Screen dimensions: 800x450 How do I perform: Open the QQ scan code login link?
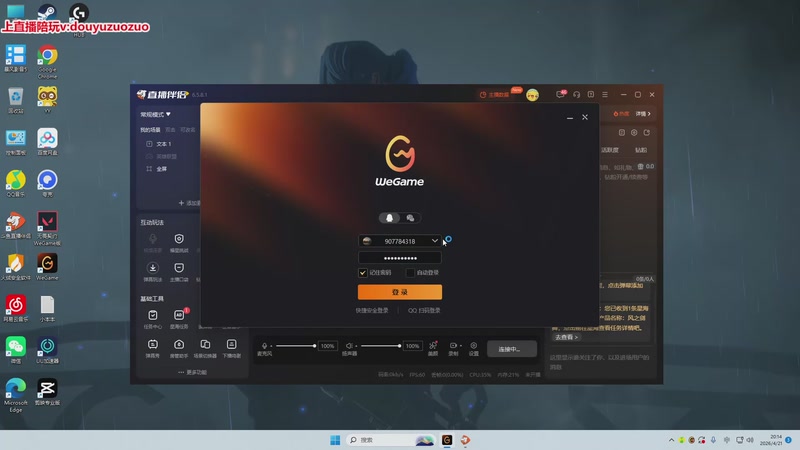pyautogui.click(x=424, y=310)
